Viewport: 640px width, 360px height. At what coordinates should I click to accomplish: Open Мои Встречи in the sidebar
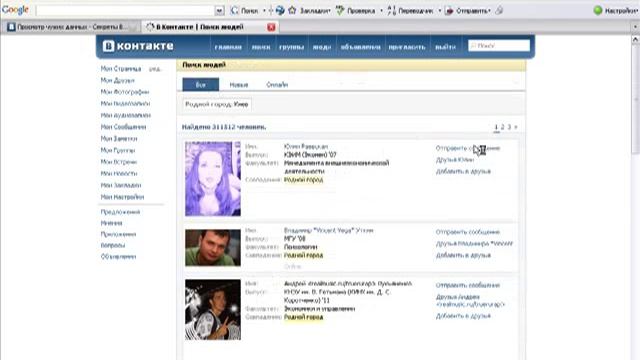pyautogui.click(x=119, y=162)
